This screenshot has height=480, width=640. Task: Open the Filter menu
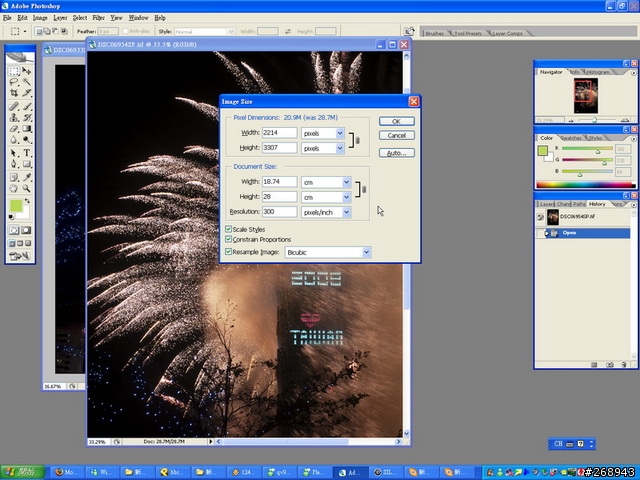tap(98, 18)
